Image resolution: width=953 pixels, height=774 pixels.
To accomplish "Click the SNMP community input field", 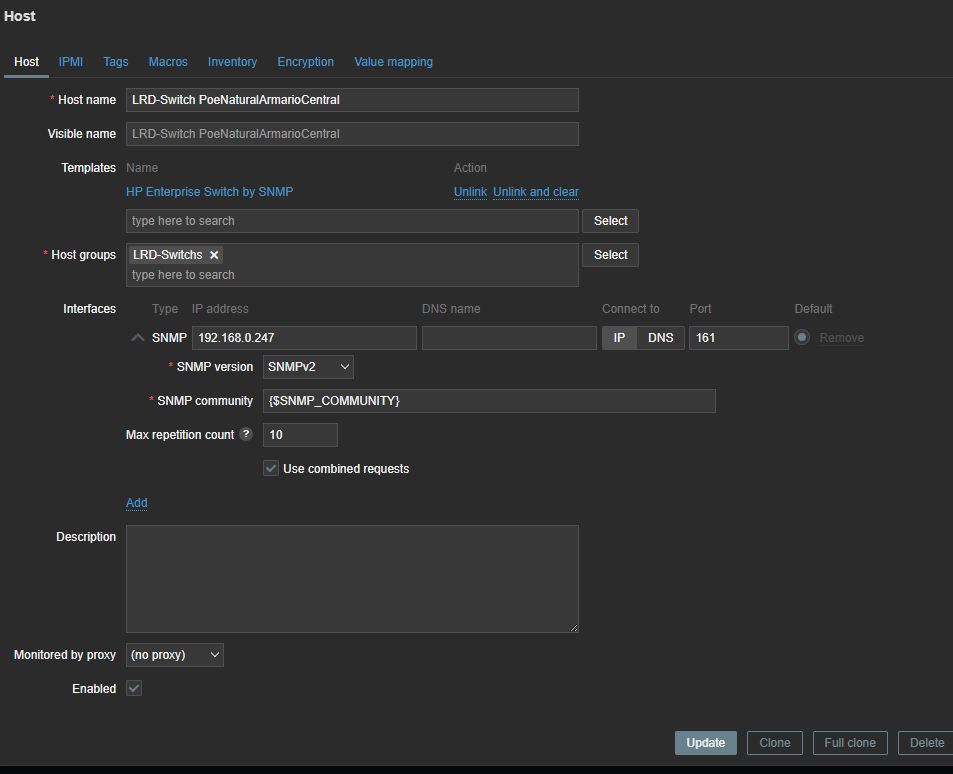I will pyautogui.click(x=489, y=401).
